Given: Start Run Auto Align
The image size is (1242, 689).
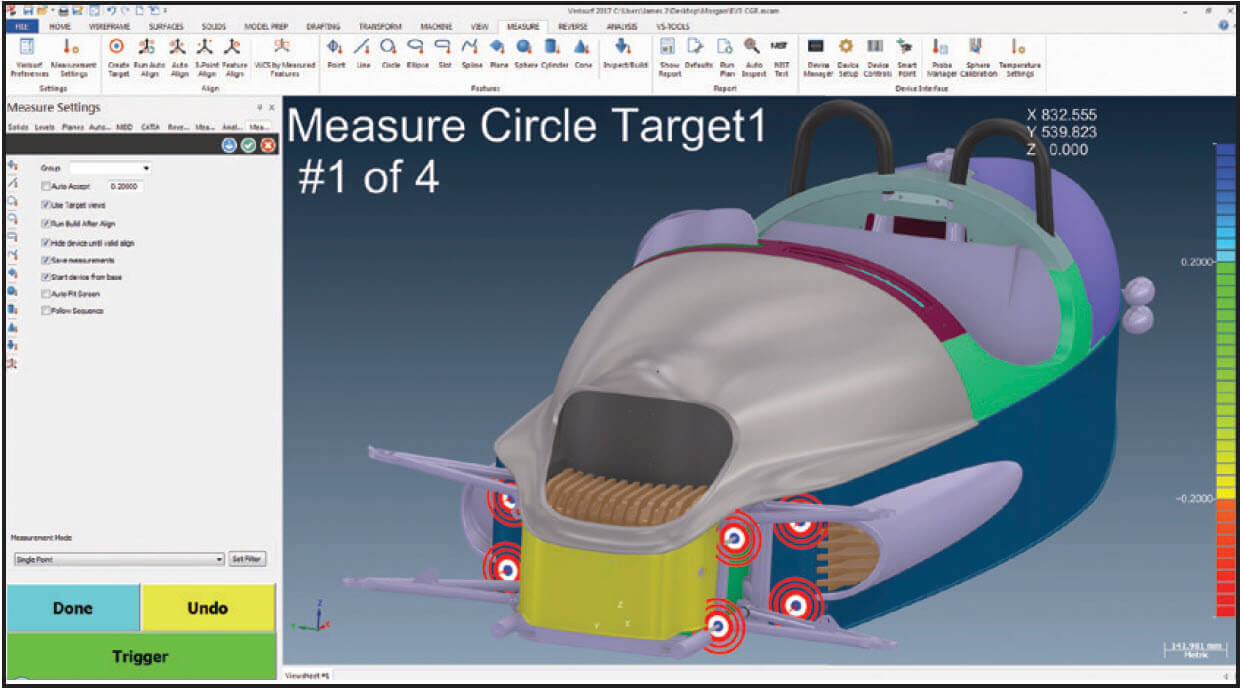Looking at the screenshot, I should tap(148, 57).
